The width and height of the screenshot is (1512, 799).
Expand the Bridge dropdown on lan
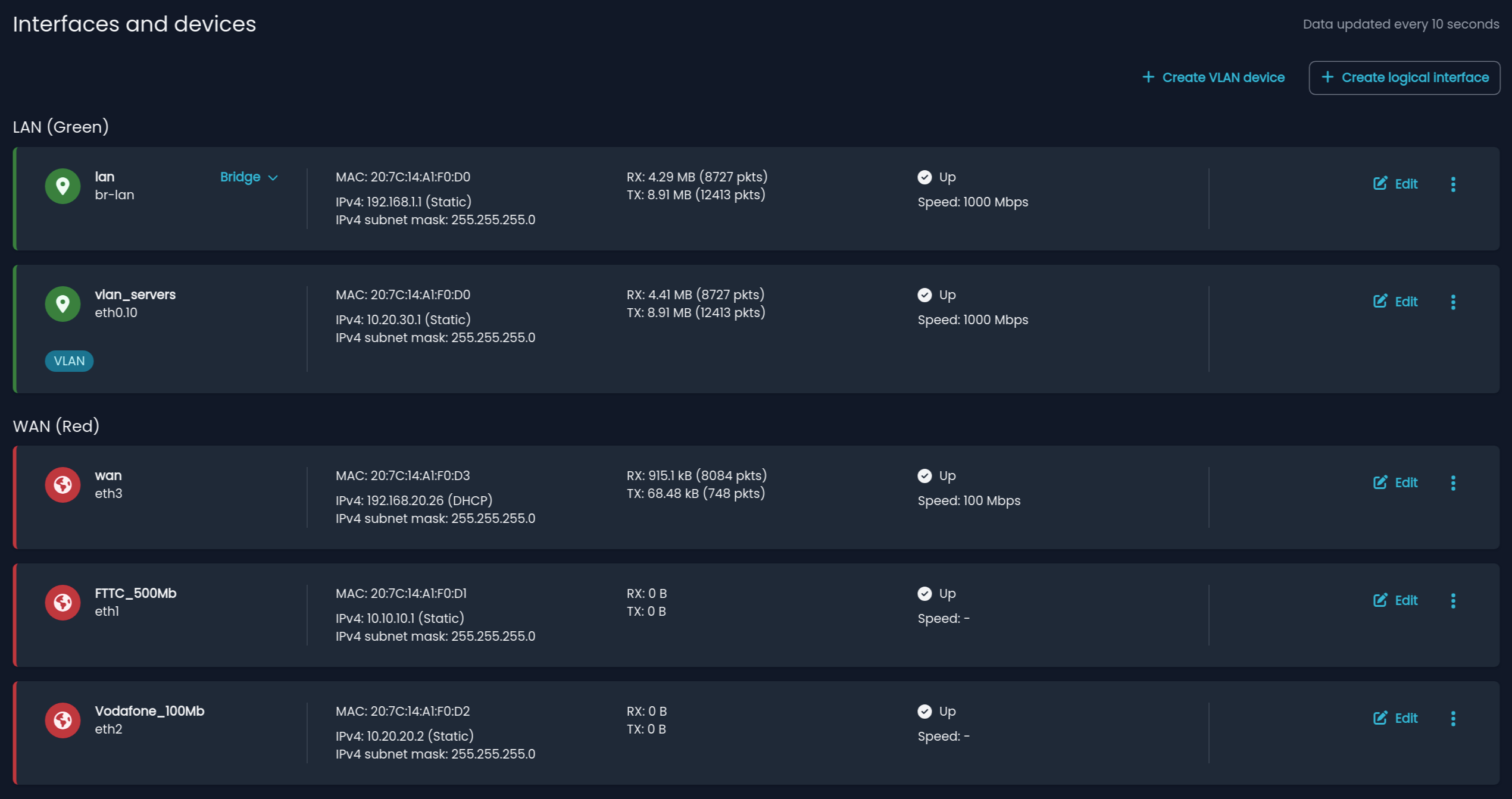click(250, 177)
